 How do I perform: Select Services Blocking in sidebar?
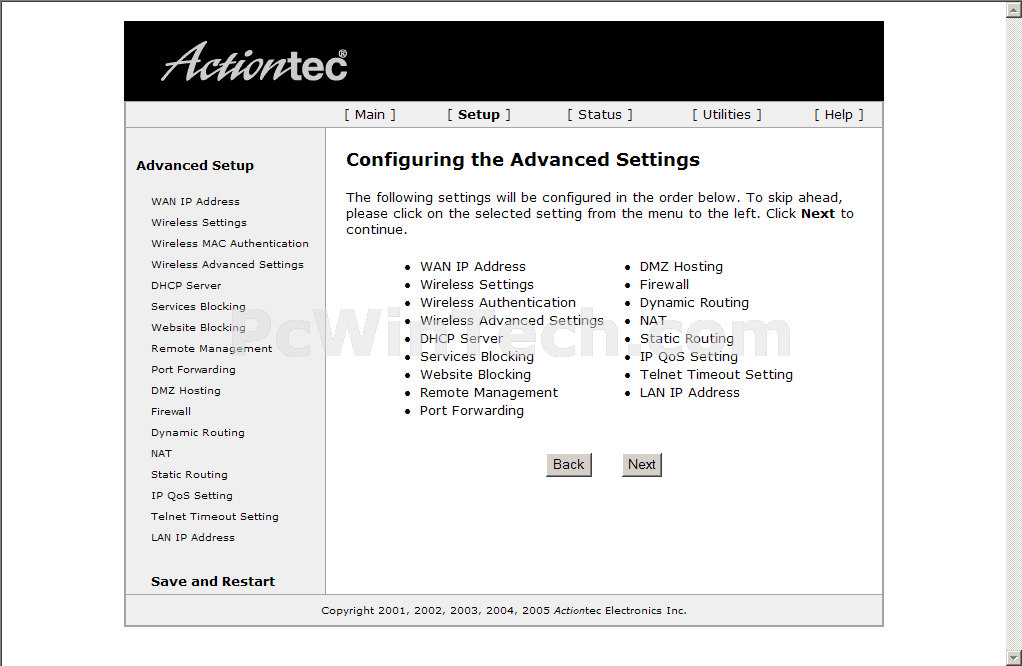[198, 306]
